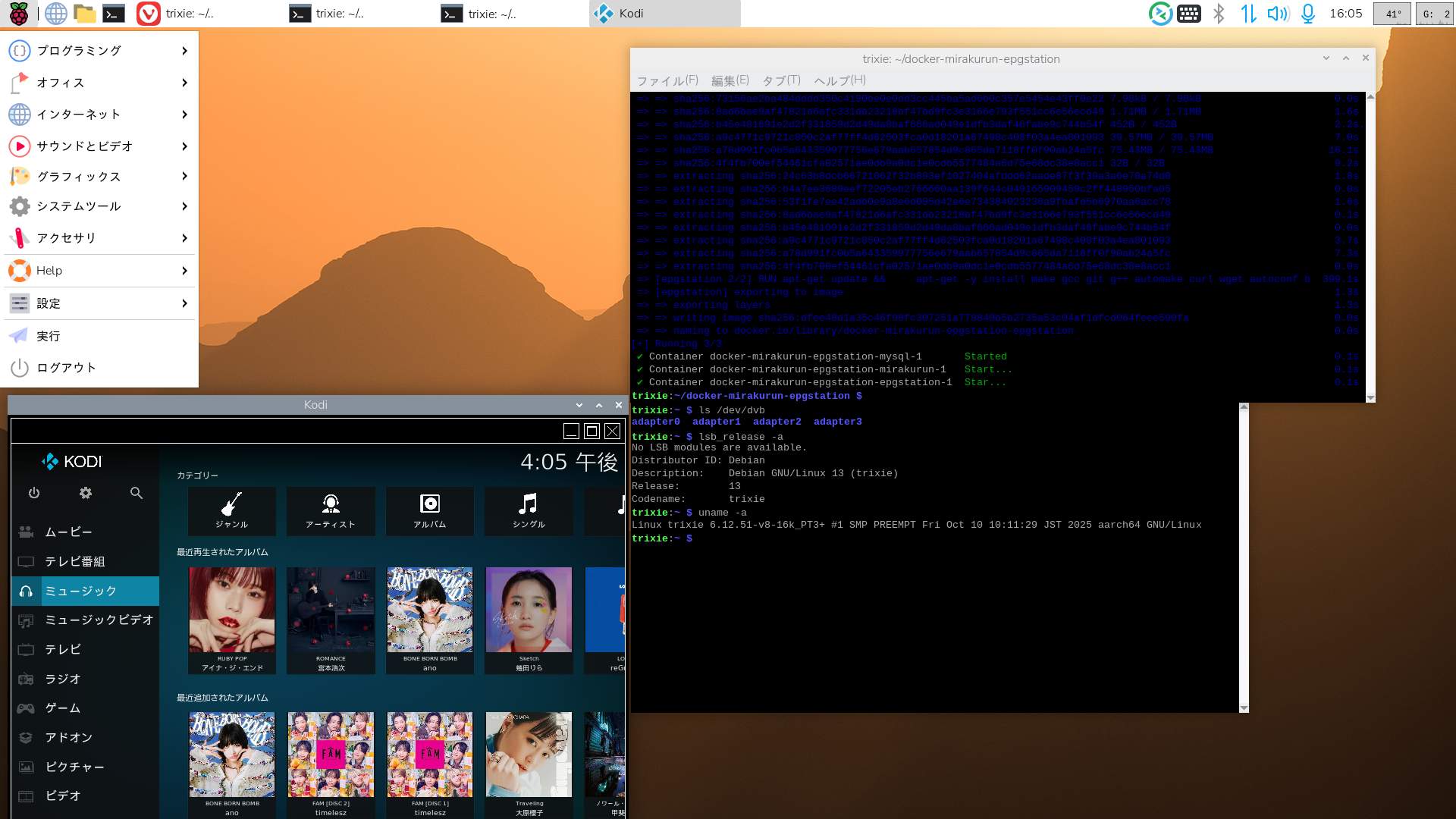Open Kodi settings gear icon

(86, 493)
